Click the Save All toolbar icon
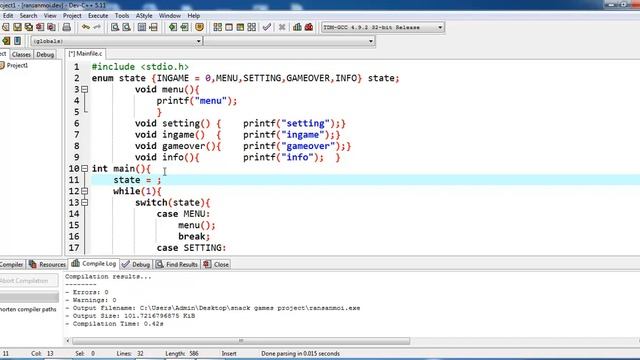This screenshot has height=360, width=640. (x=29, y=27)
